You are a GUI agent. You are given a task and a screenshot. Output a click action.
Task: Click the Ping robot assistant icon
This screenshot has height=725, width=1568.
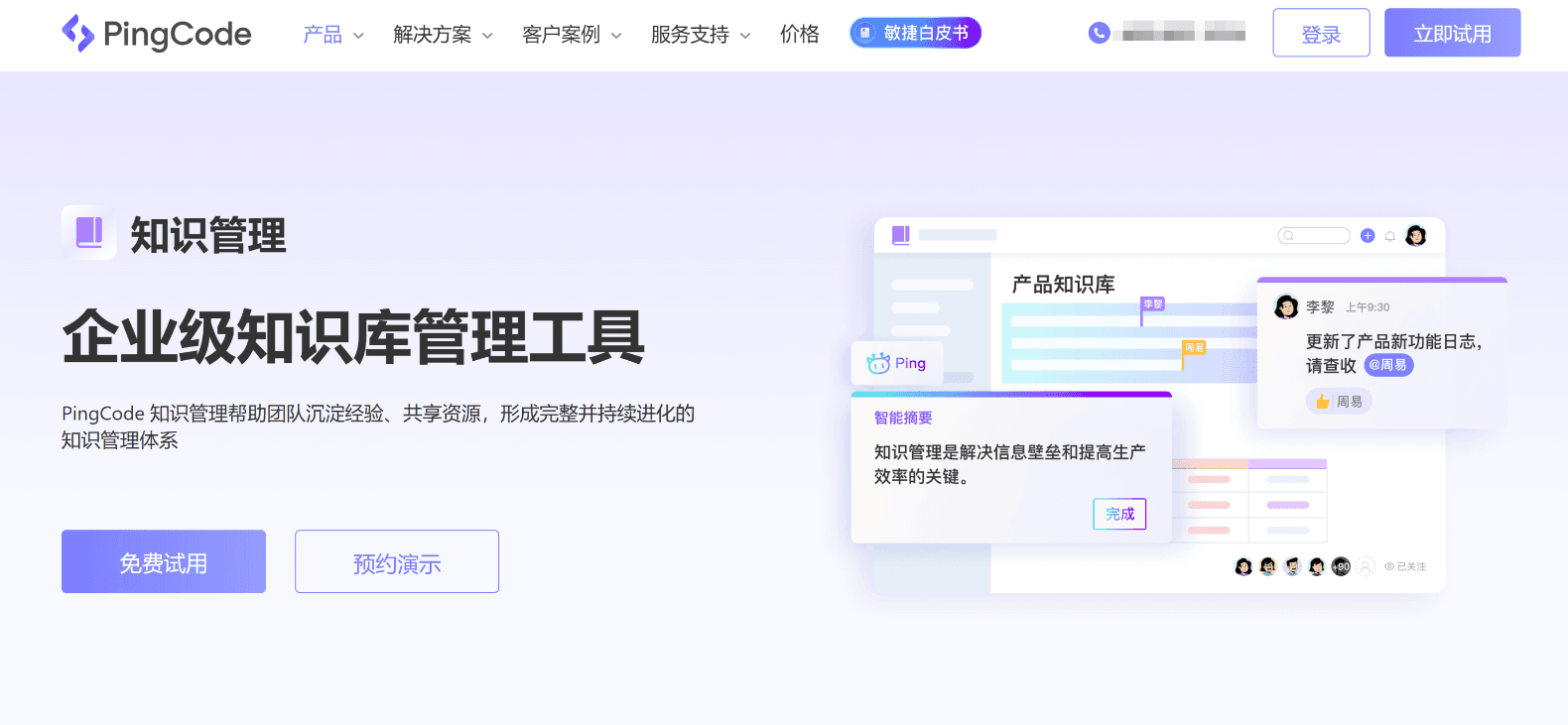click(878, 363)
